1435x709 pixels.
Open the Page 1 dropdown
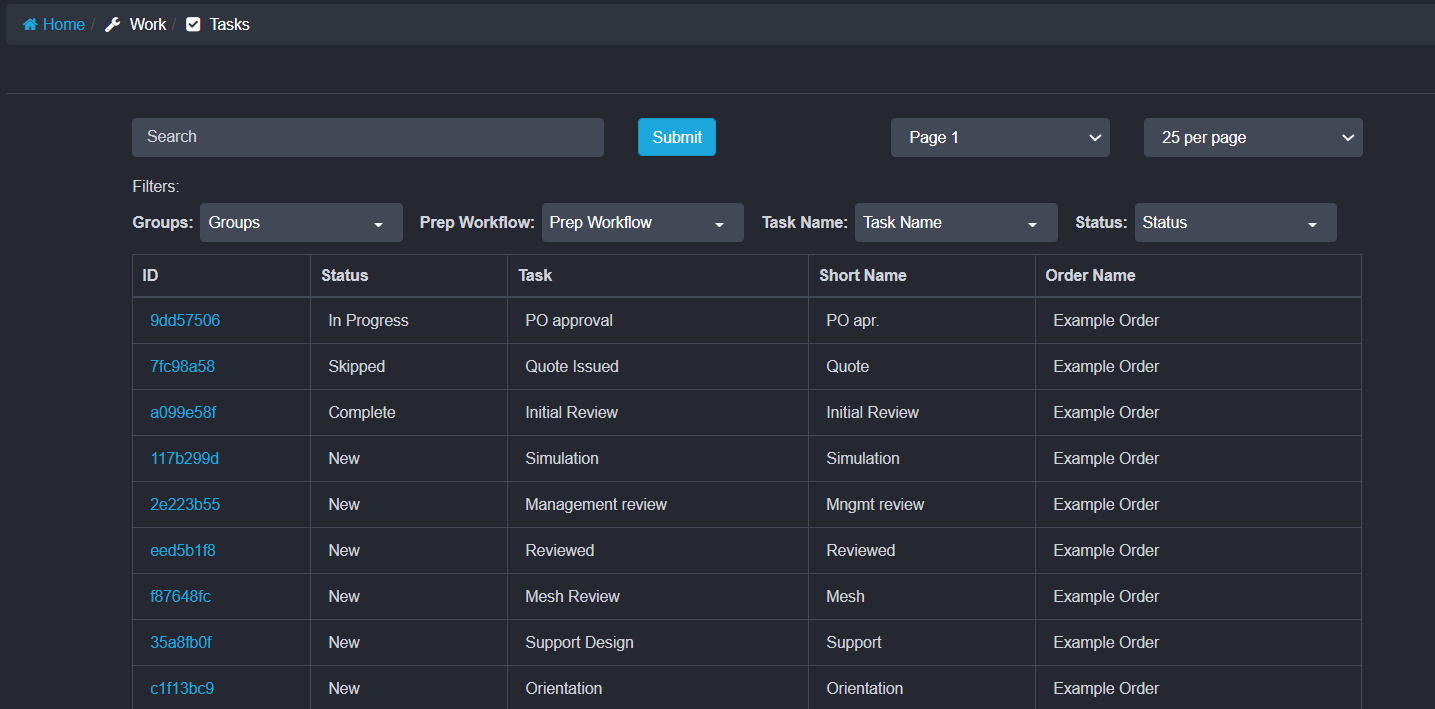point(1000,138)
